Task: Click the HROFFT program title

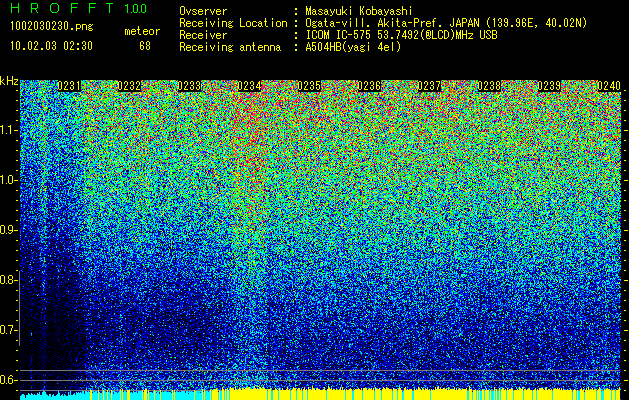Action: (x=61, y=8)
